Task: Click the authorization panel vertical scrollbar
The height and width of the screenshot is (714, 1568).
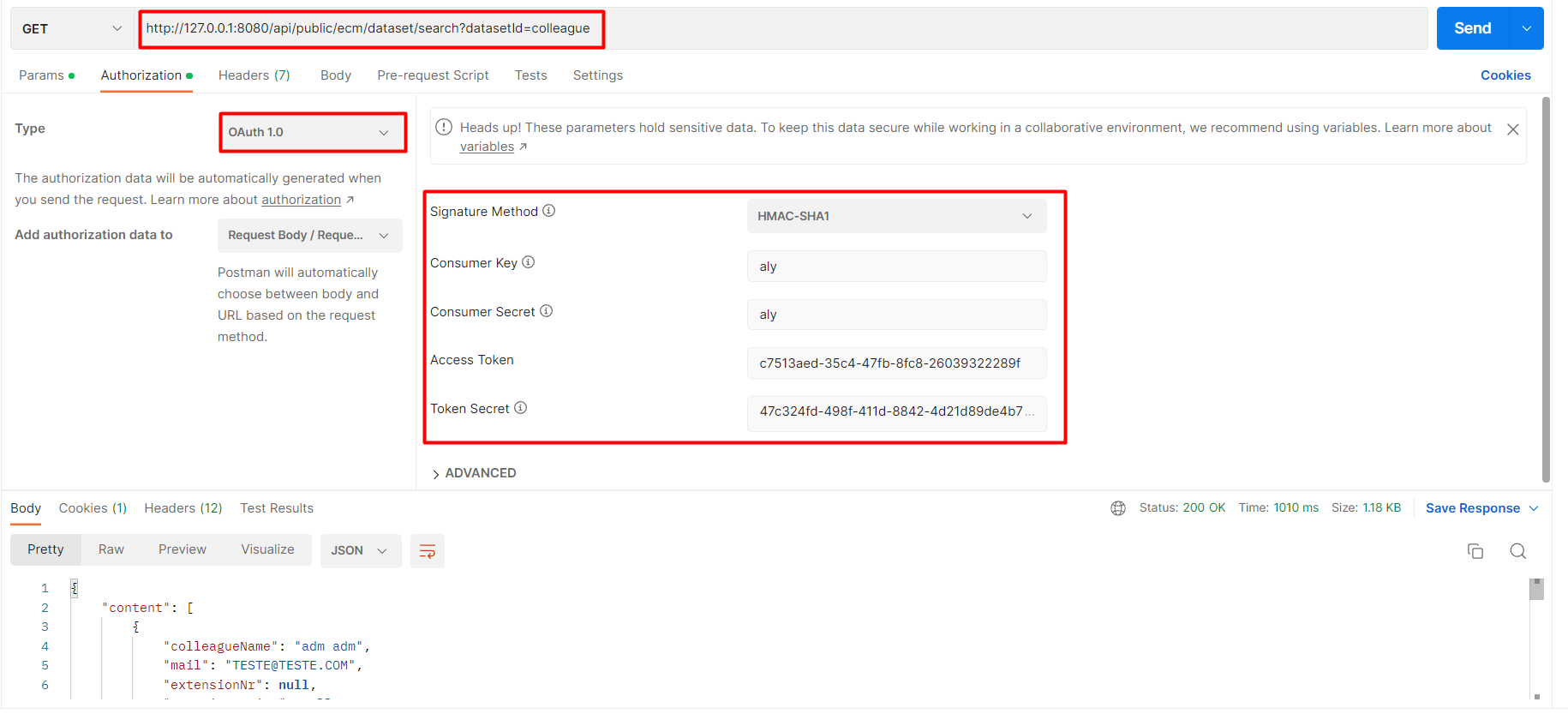Action: tap(1546, 290)
